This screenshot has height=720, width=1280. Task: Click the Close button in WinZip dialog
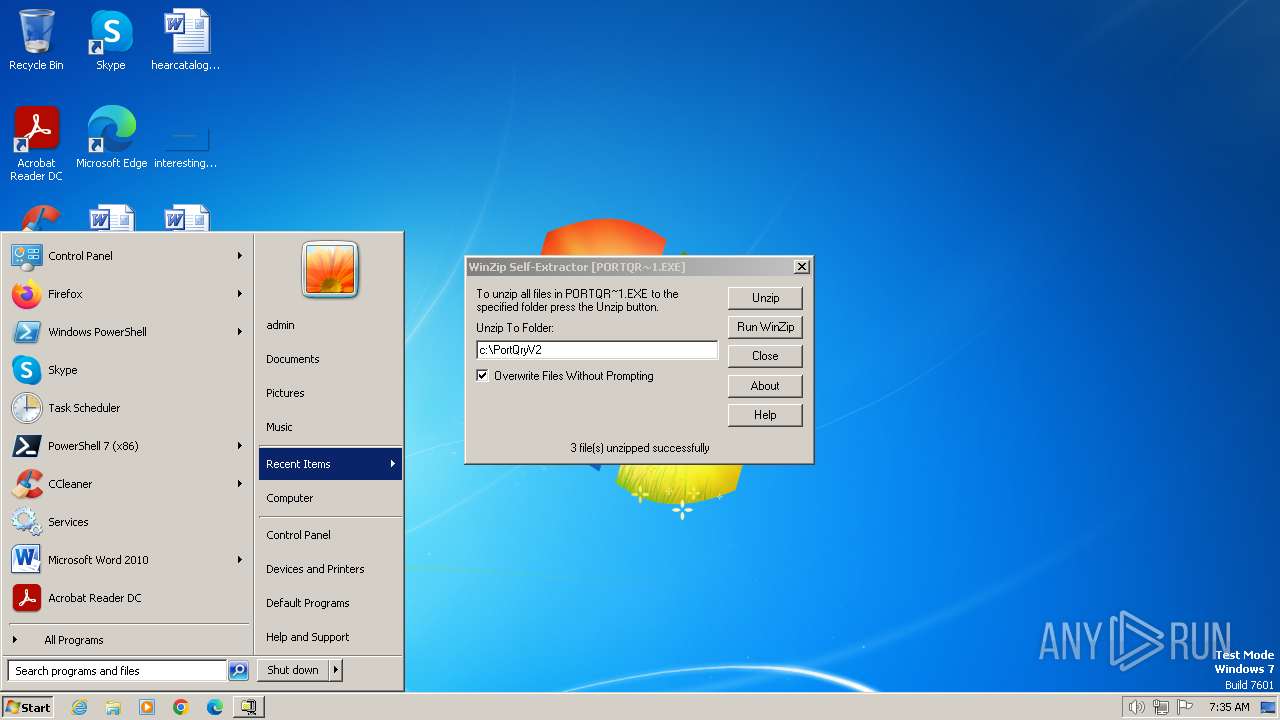tap(765, 356)
